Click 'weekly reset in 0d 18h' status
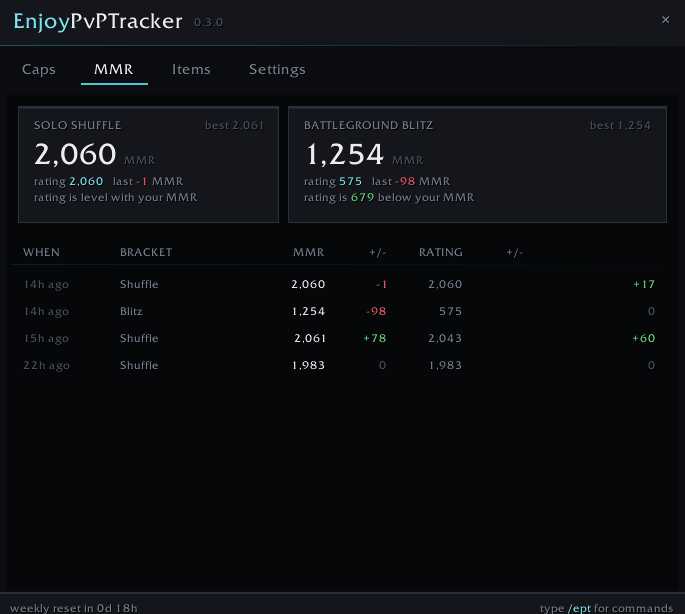This screenshot has width=685, height=614. click(x=73, y=608)
